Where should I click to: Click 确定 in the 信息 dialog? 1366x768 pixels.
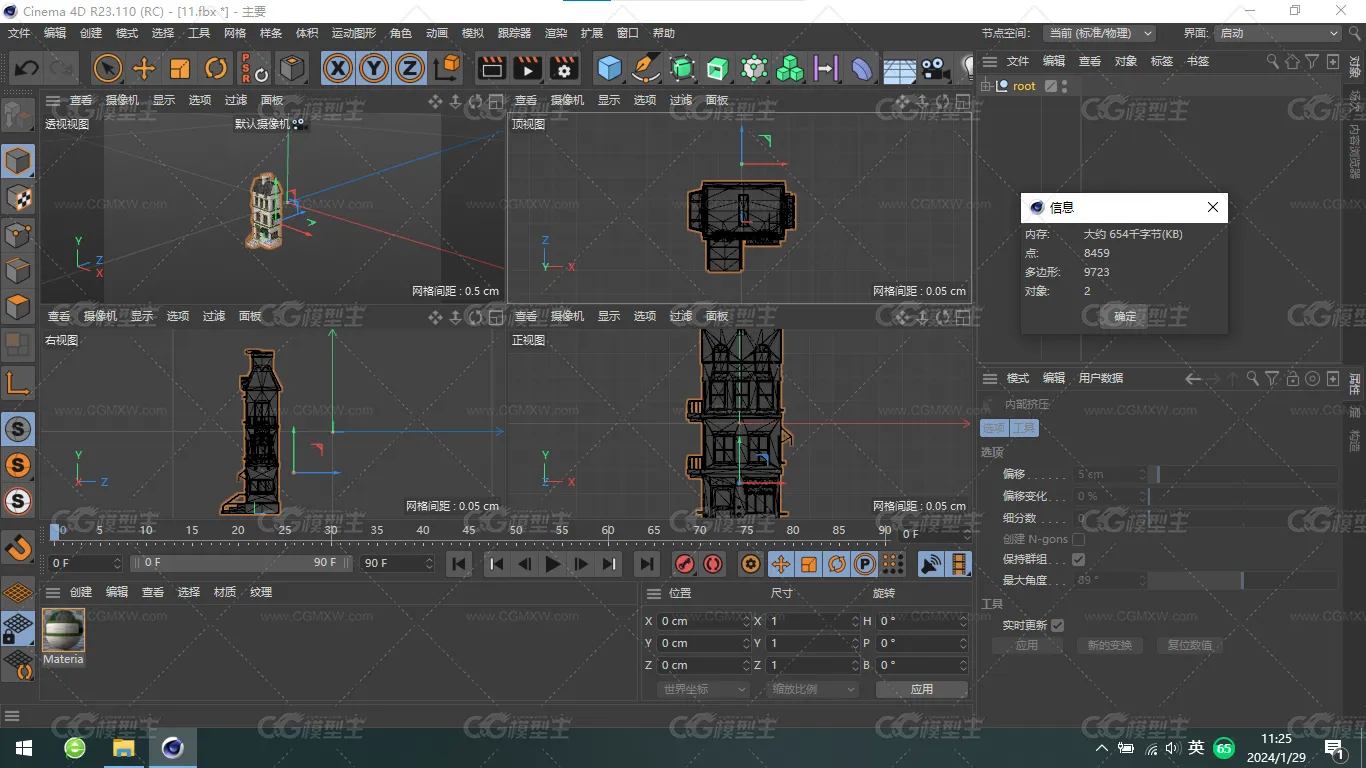point(1125,316)
